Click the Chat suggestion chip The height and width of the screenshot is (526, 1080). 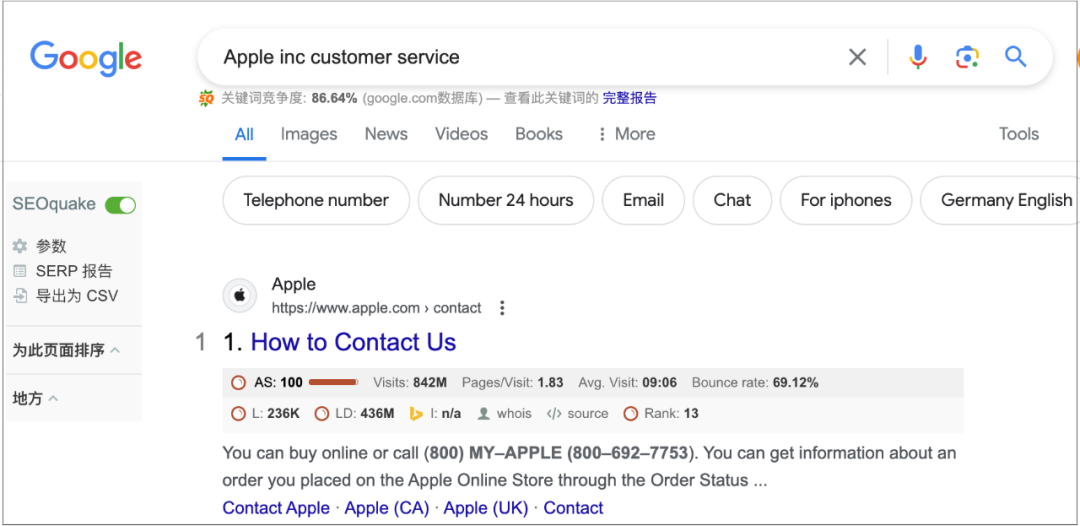[x=732, y=200]
